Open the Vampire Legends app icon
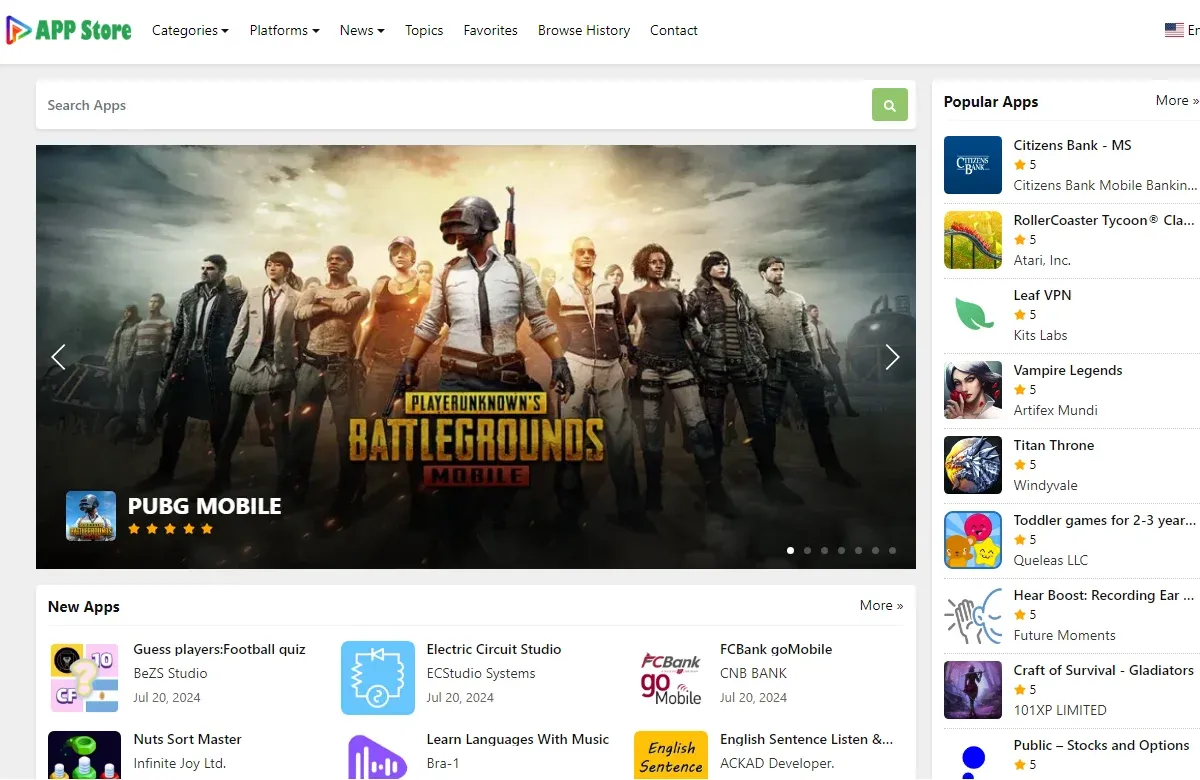Viewport: 1200px width, 780px height. pos(973,390)
